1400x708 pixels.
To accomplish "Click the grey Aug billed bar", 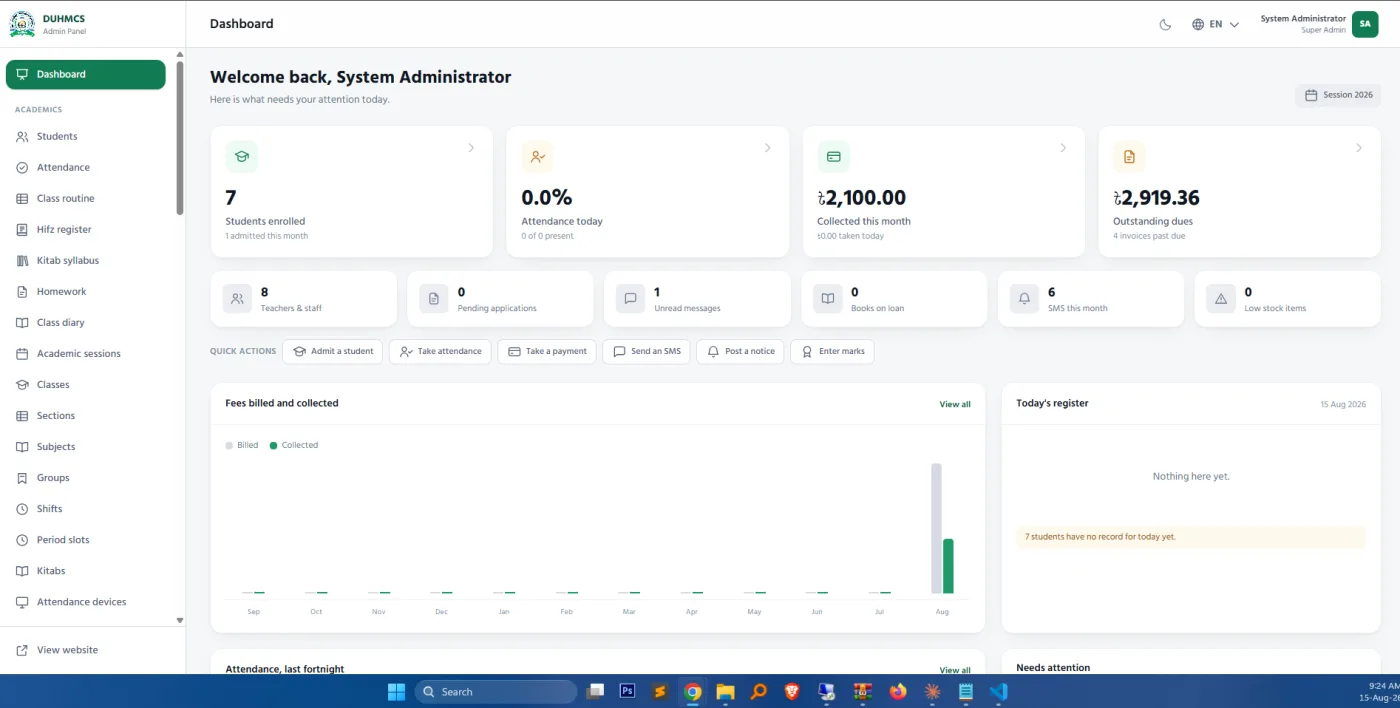I will (x=936, y=529).
